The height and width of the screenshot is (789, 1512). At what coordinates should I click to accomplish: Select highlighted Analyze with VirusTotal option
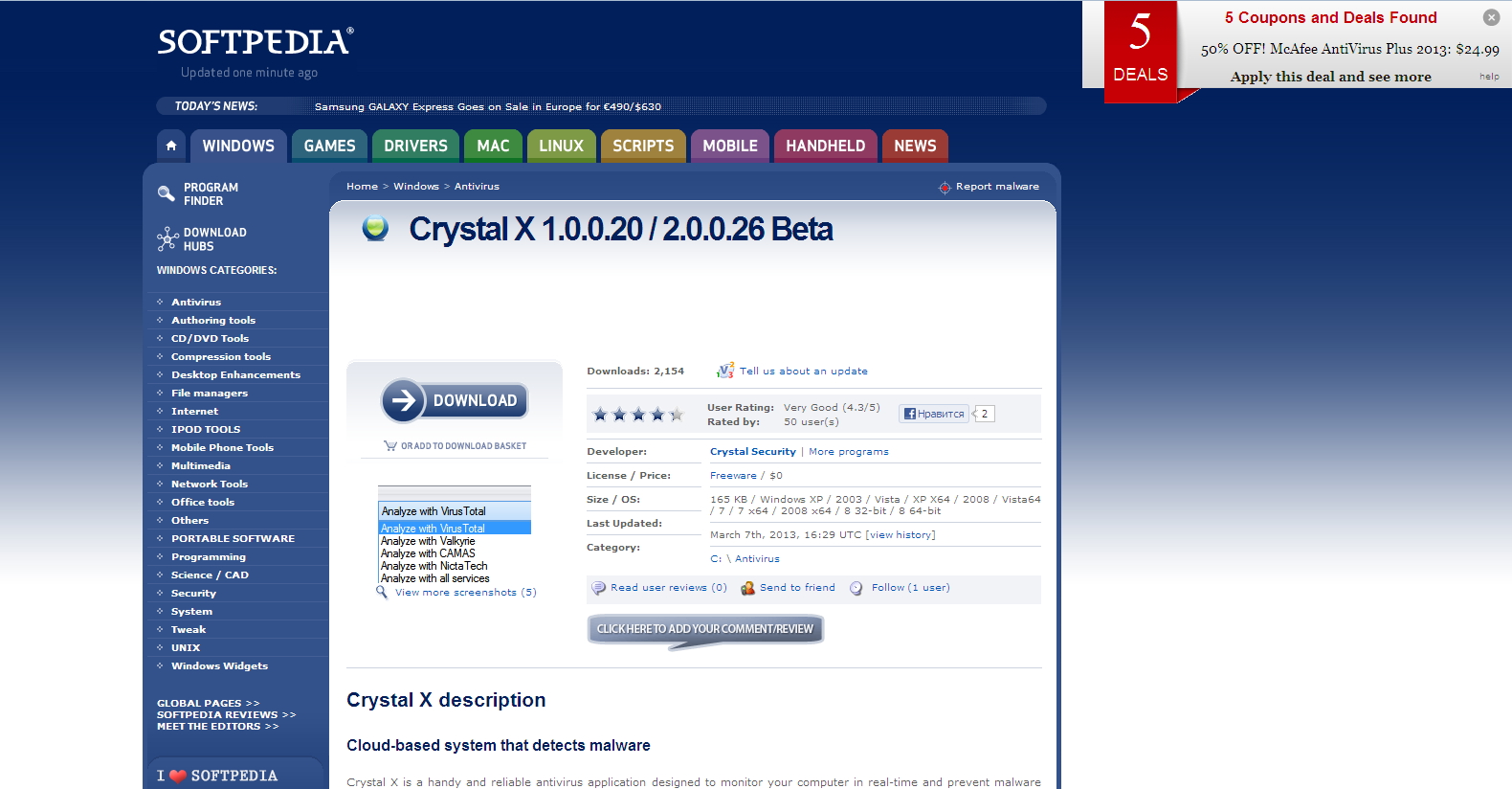(x=455, y=529)
